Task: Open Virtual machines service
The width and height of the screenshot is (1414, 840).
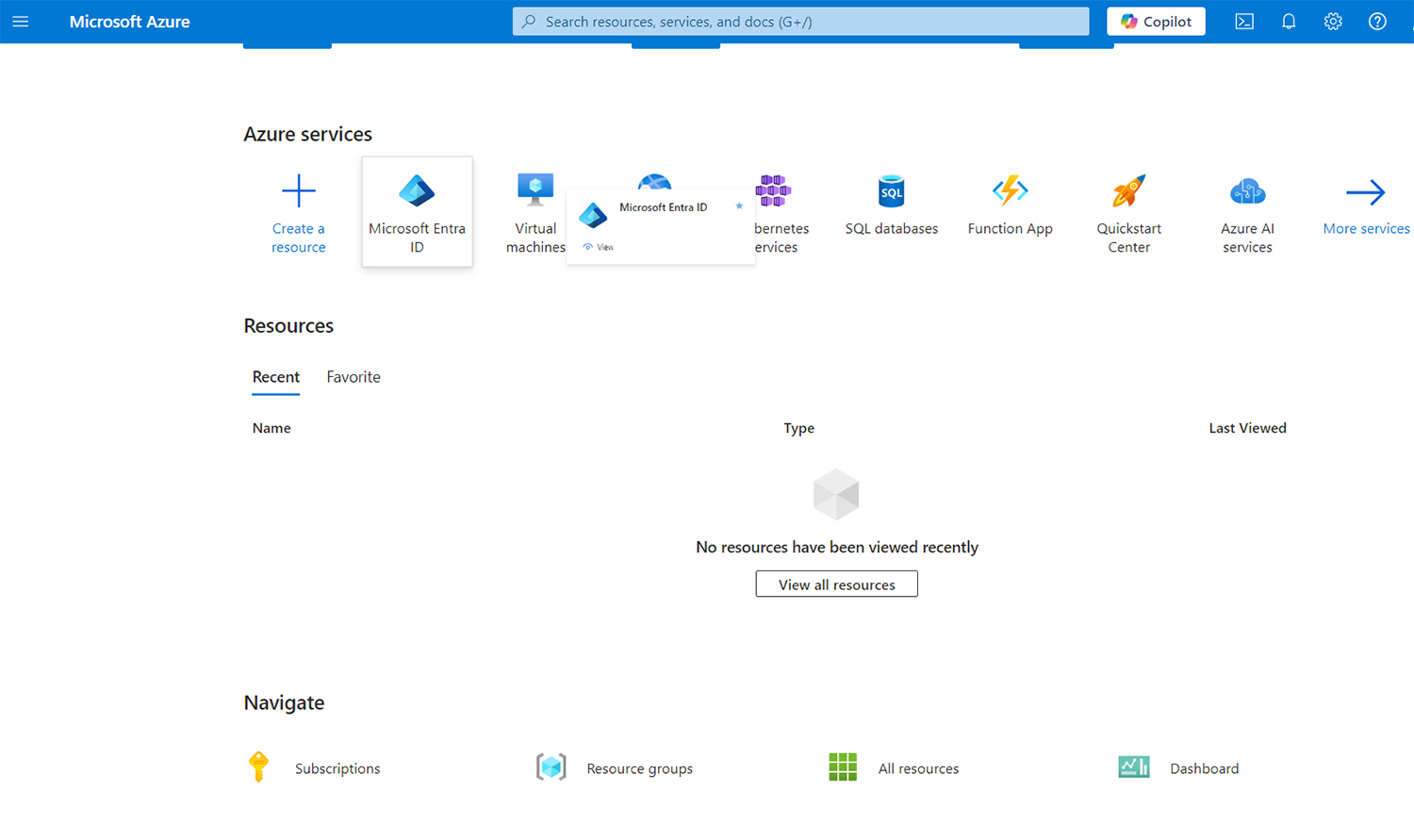Action: tap(535, 212)
